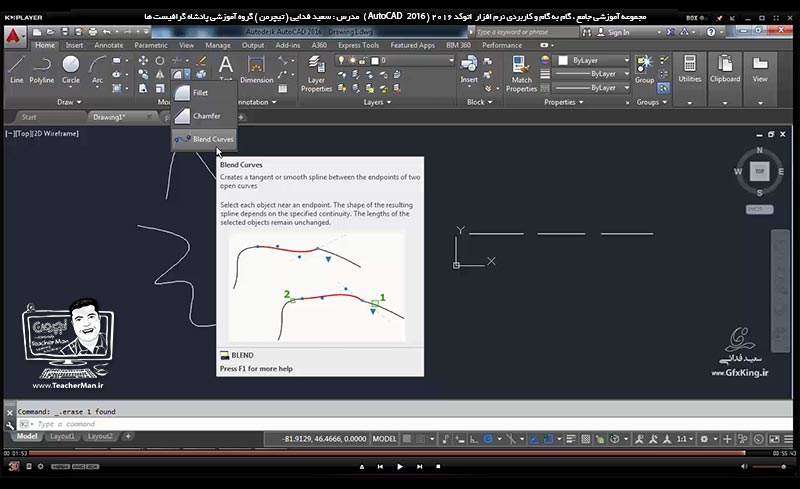The width and height of the screenshot is (800, 489).
Task: Click the Table tool in Annotation panel
Action: point(282,89)
